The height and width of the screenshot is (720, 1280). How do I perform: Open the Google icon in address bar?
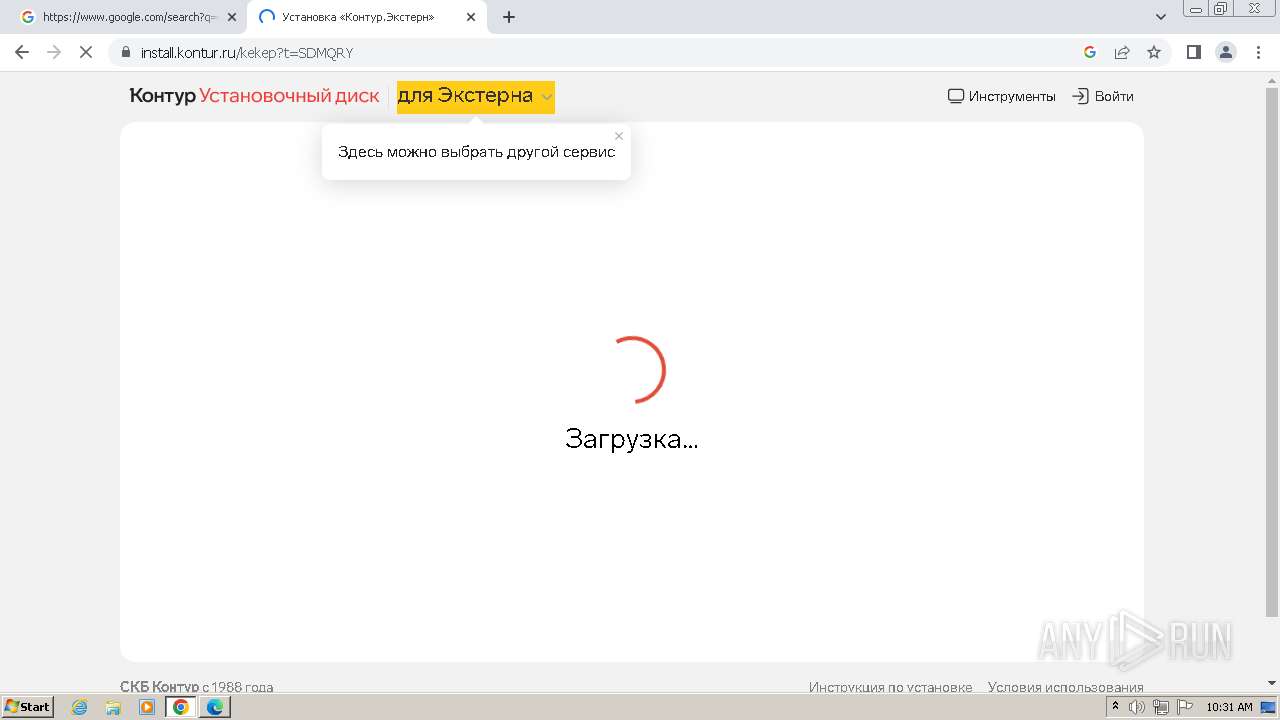(x=1090, y=52)
